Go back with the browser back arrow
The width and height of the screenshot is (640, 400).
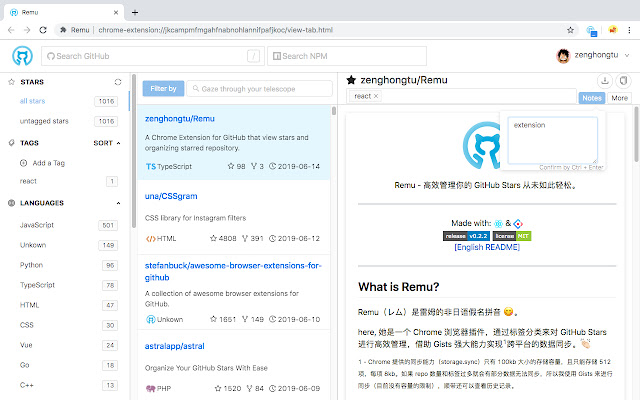(x=11, y=30)
